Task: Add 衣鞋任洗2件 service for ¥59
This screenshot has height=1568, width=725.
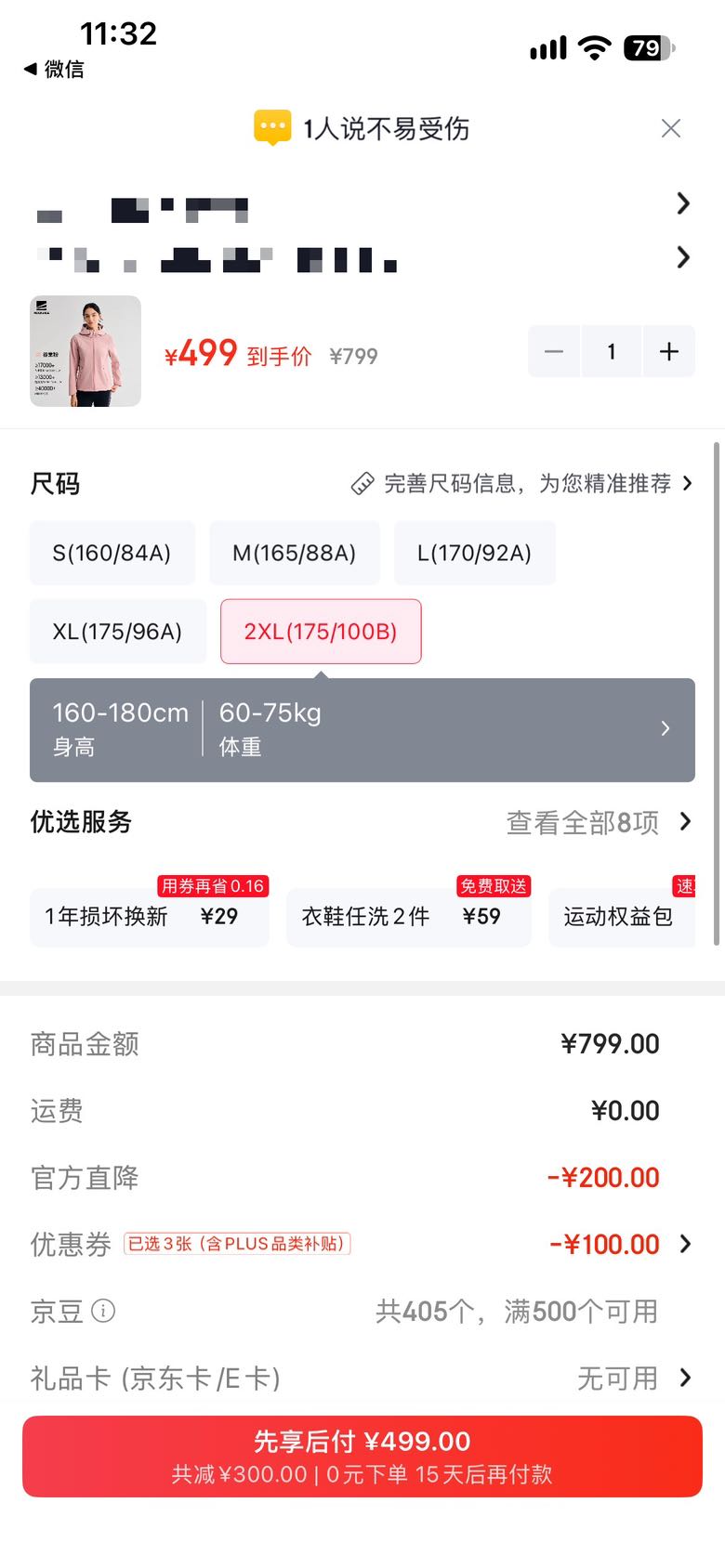Action: [409, 917]
